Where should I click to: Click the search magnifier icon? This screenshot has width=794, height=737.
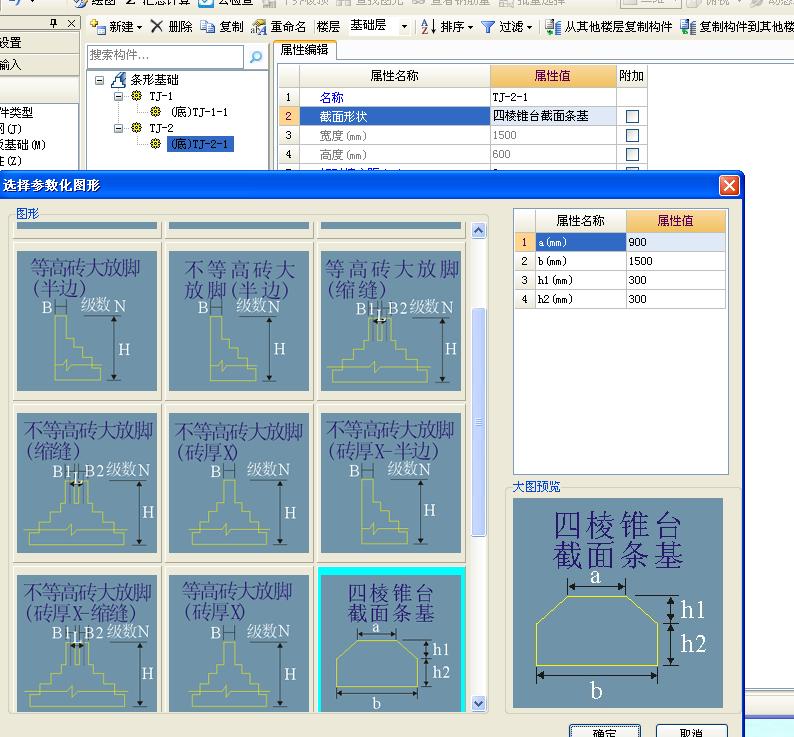coord(256,56)
